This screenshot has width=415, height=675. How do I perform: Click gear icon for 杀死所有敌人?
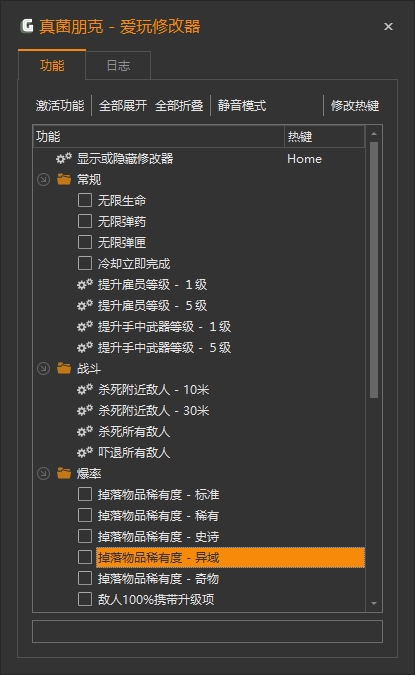pyautogui.click(x=85, y=431)
